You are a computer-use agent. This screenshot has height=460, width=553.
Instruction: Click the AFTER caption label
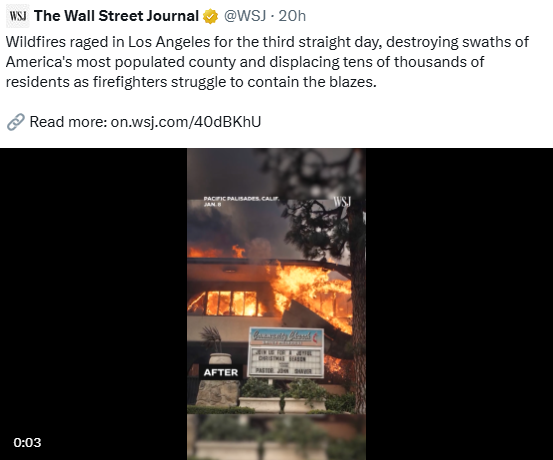(x=221, y=373)
